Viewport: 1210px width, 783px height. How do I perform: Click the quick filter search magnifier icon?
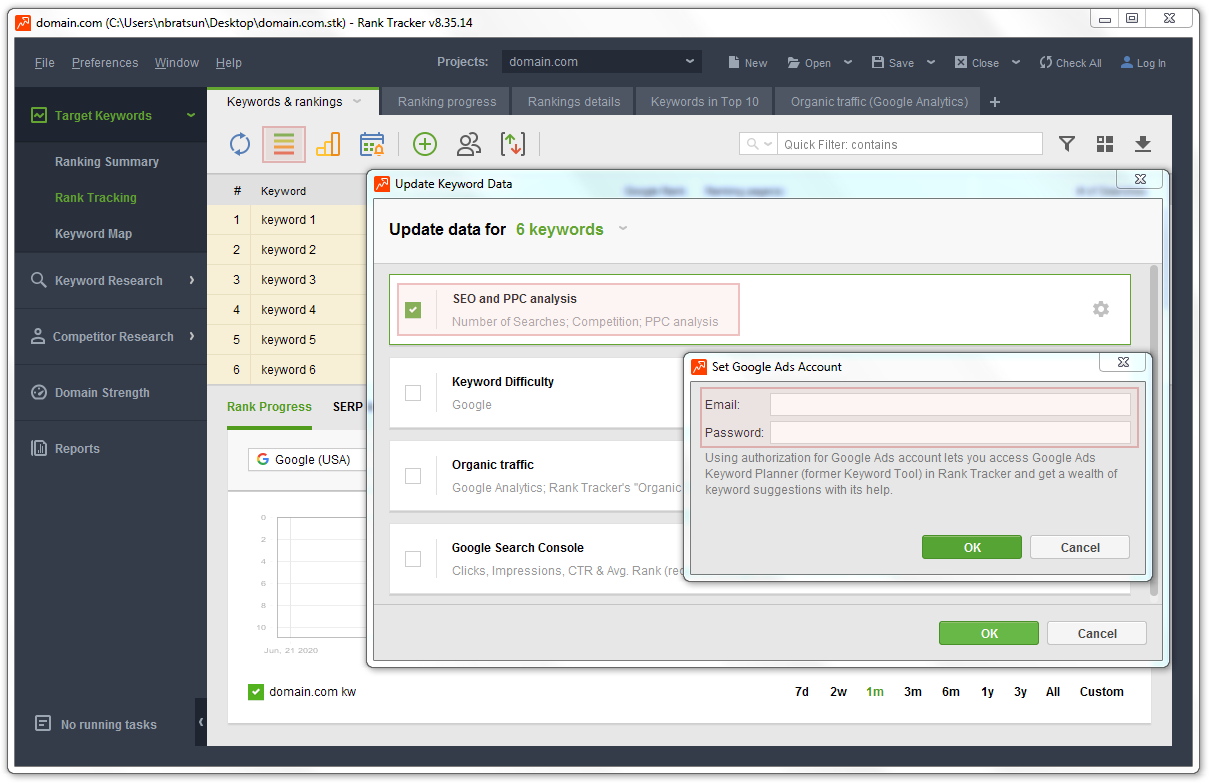click(x=752, y=144)
